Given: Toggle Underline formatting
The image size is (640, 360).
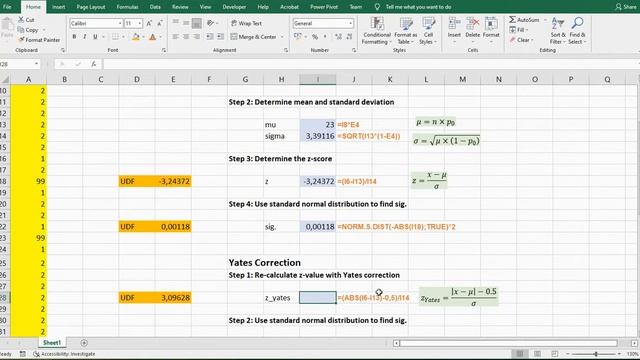Looking at the screenshot, I should pos(95,37).
